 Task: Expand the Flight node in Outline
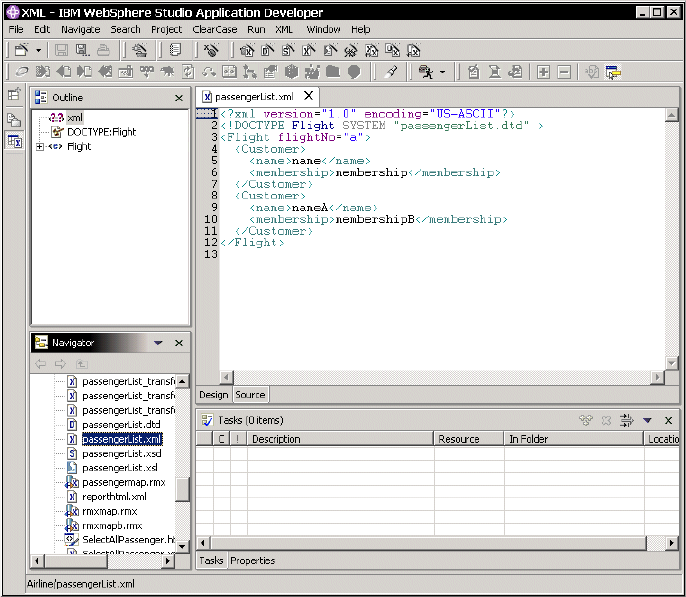pos(40,147)
